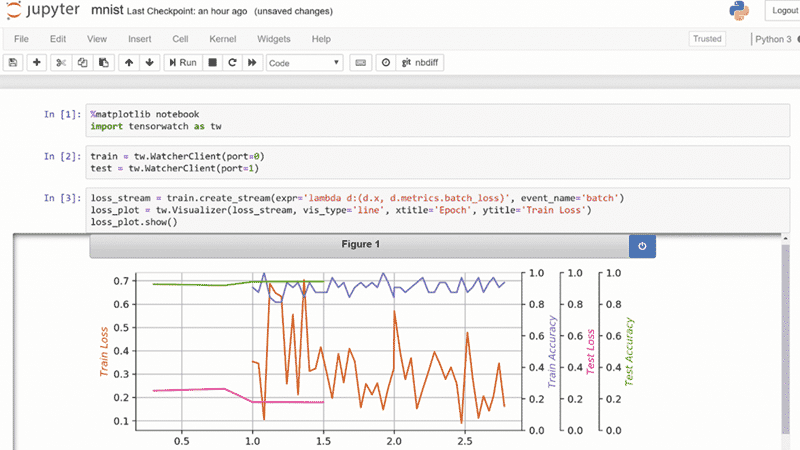Click the In [1] cell prompt

(x=62, y=114)
